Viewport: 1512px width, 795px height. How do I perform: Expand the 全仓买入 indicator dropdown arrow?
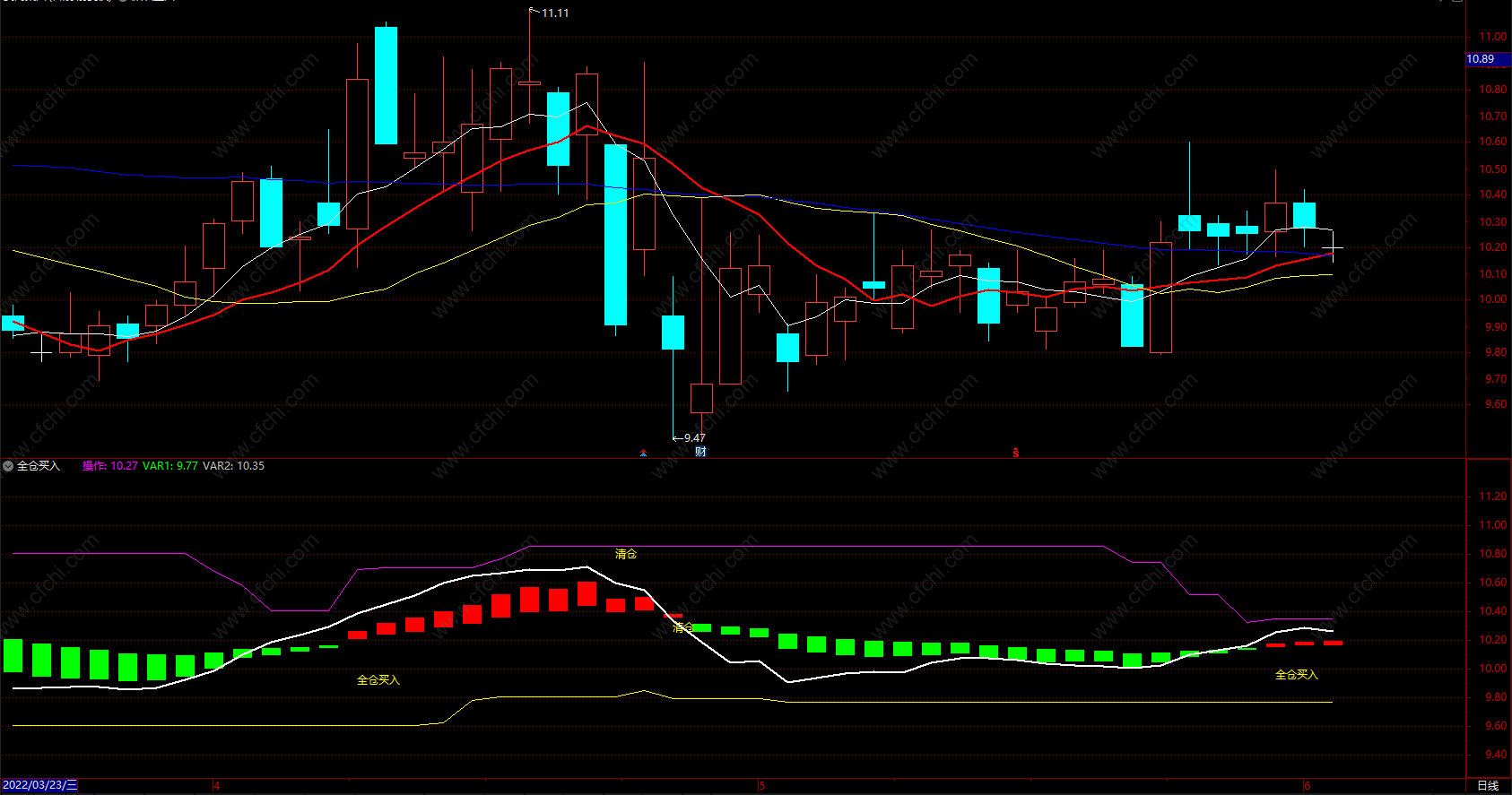[8, 466]
